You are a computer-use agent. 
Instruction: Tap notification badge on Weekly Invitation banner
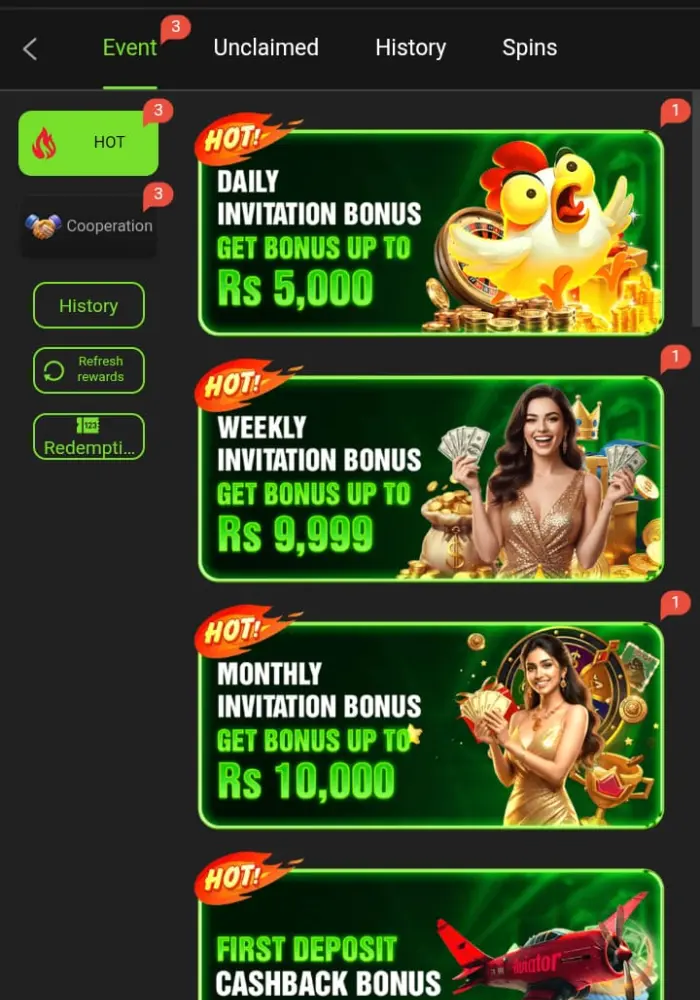point(674,358)
